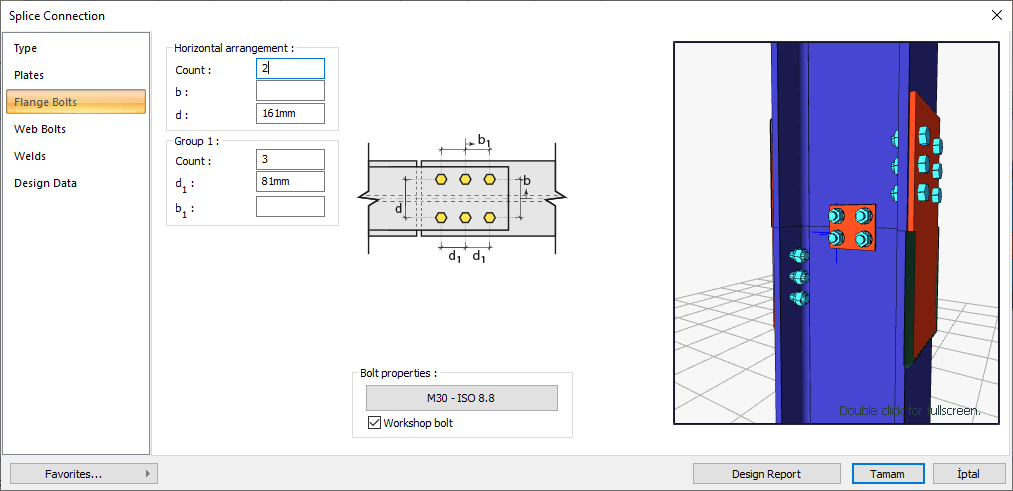Click the horizontal arrangement Count field
Image resolution: width=1013 pixels, height=491 pixels.
click(290, 69)
